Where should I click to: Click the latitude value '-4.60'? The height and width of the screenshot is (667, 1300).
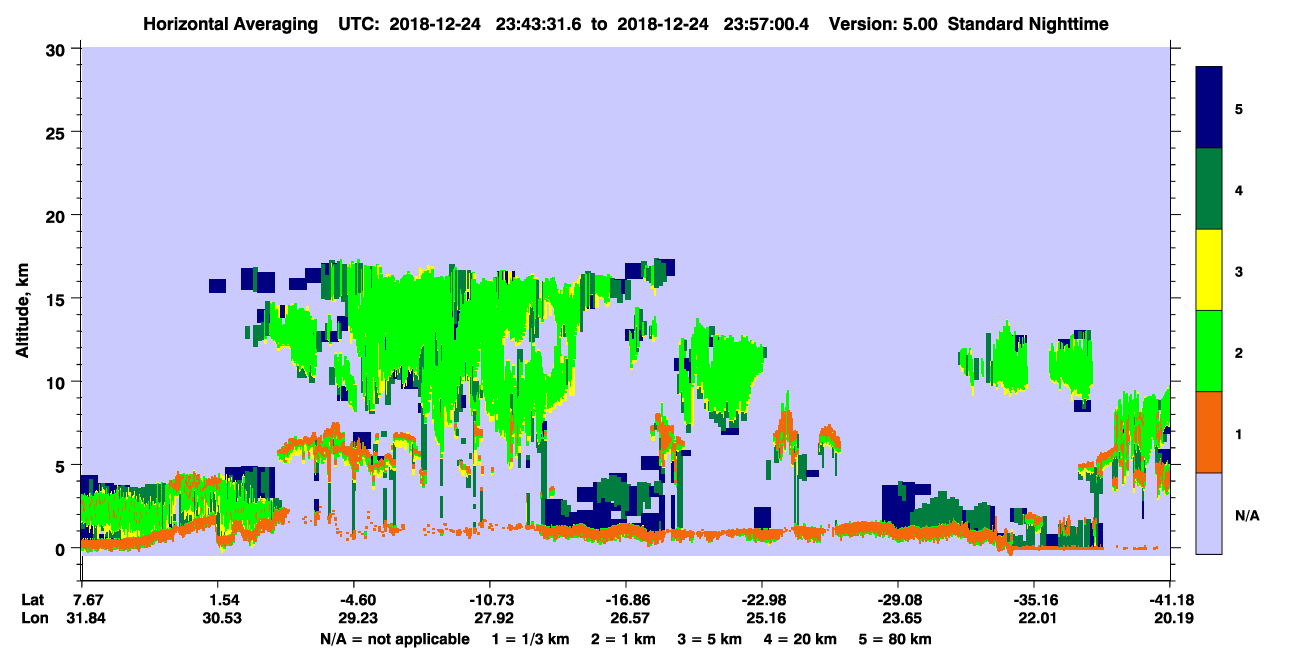click(x=356, y=600)
